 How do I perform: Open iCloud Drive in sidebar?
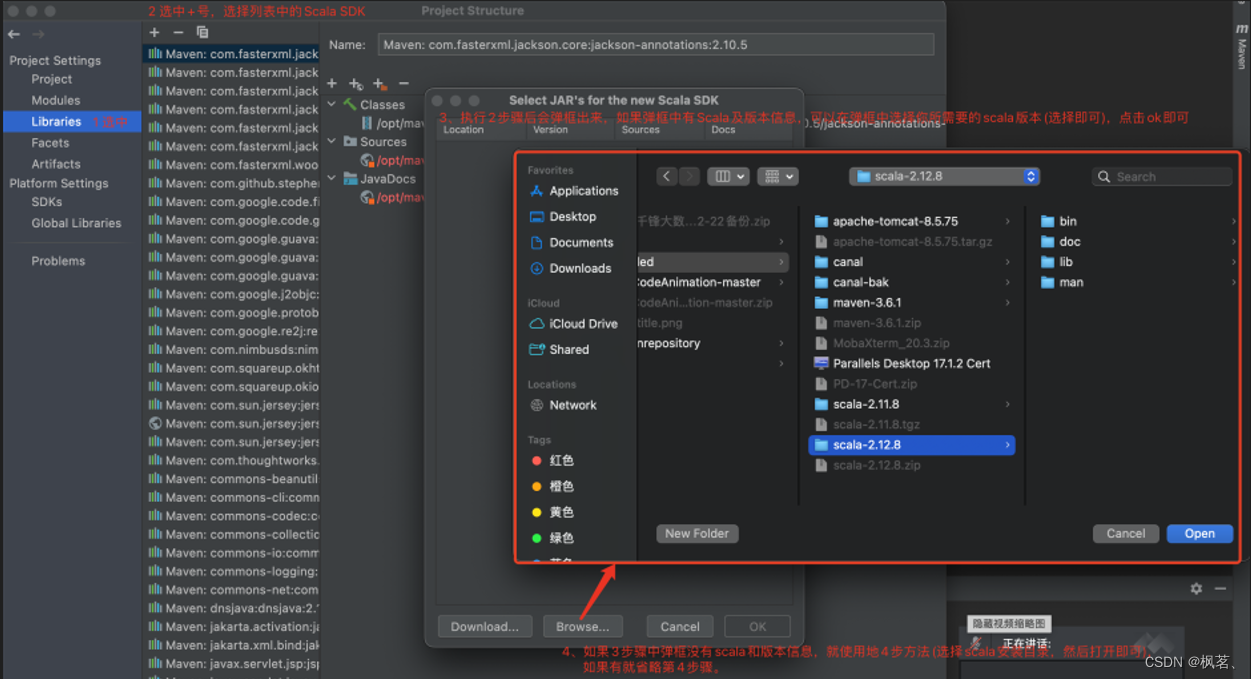pos(573,324)
